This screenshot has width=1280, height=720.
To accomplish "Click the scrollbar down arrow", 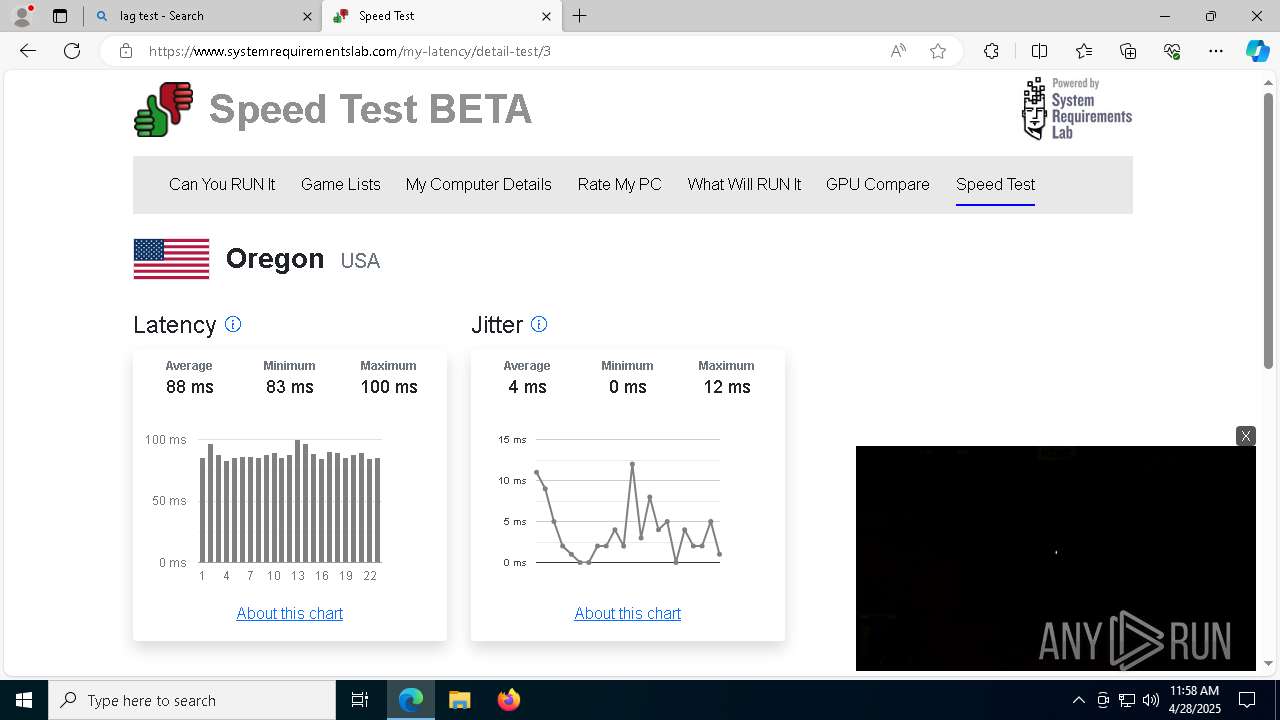I will coord(1269,663).
